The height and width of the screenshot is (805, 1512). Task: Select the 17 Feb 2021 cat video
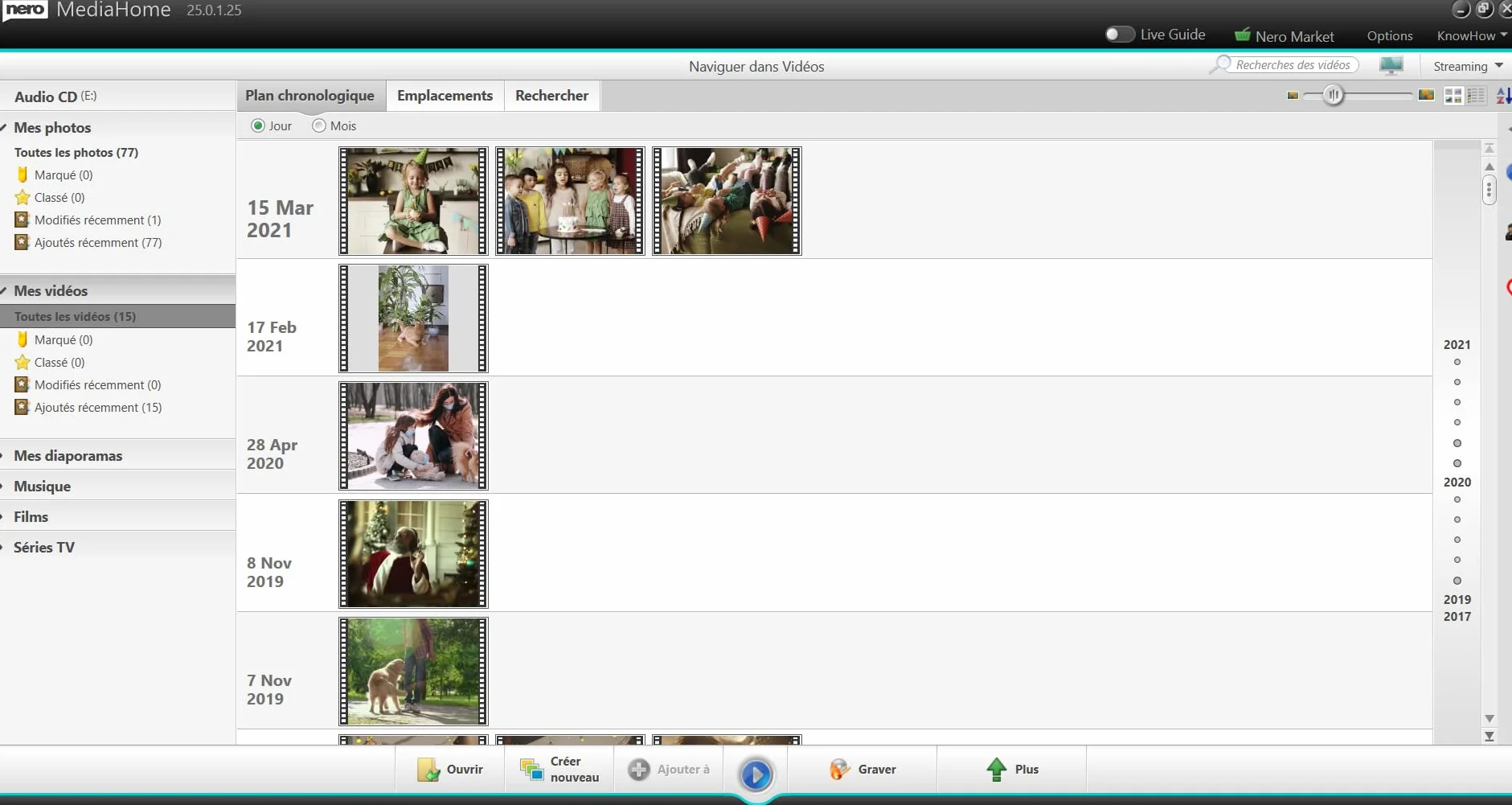click(x=413, y=318)
